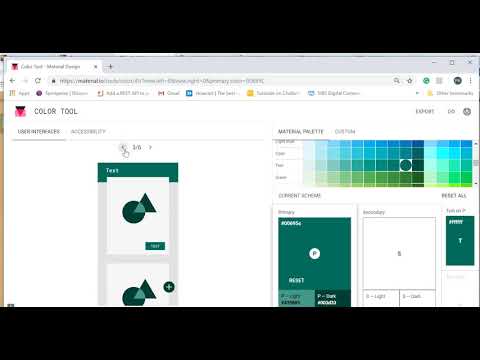480x360 pixels.
Task: Click the palette scrollbar down arrow
Action: tap(476, 183)
